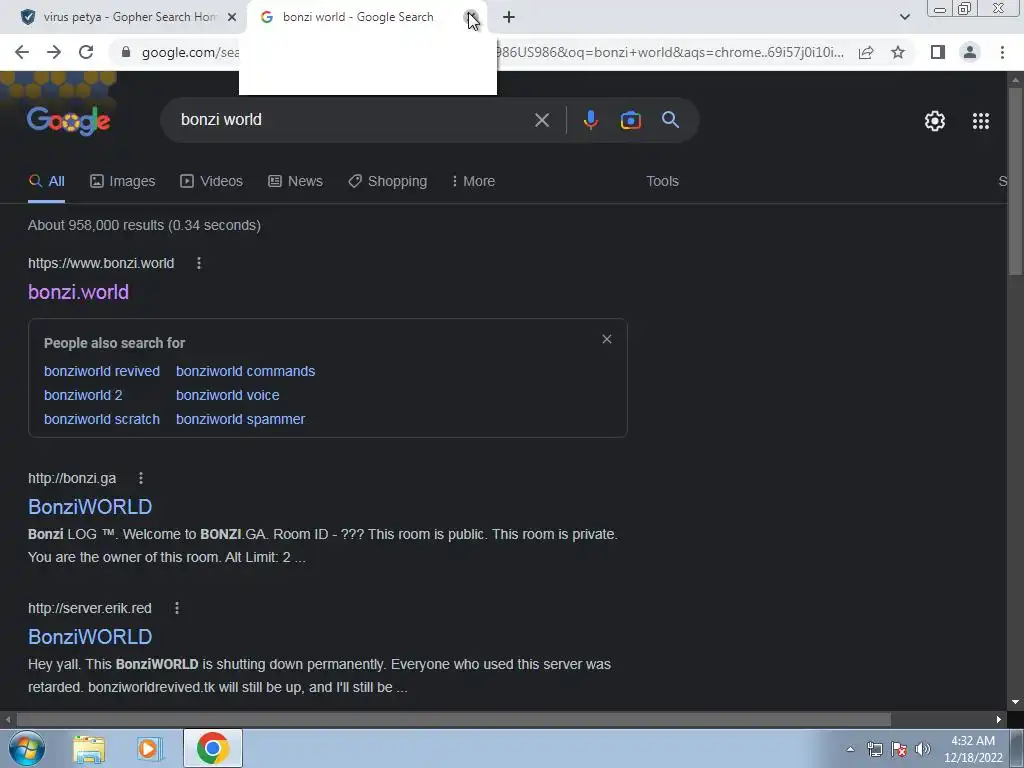The image size is (1024, 768).
Task: Open options for bonzi.ga result
Action: point(140,478)
